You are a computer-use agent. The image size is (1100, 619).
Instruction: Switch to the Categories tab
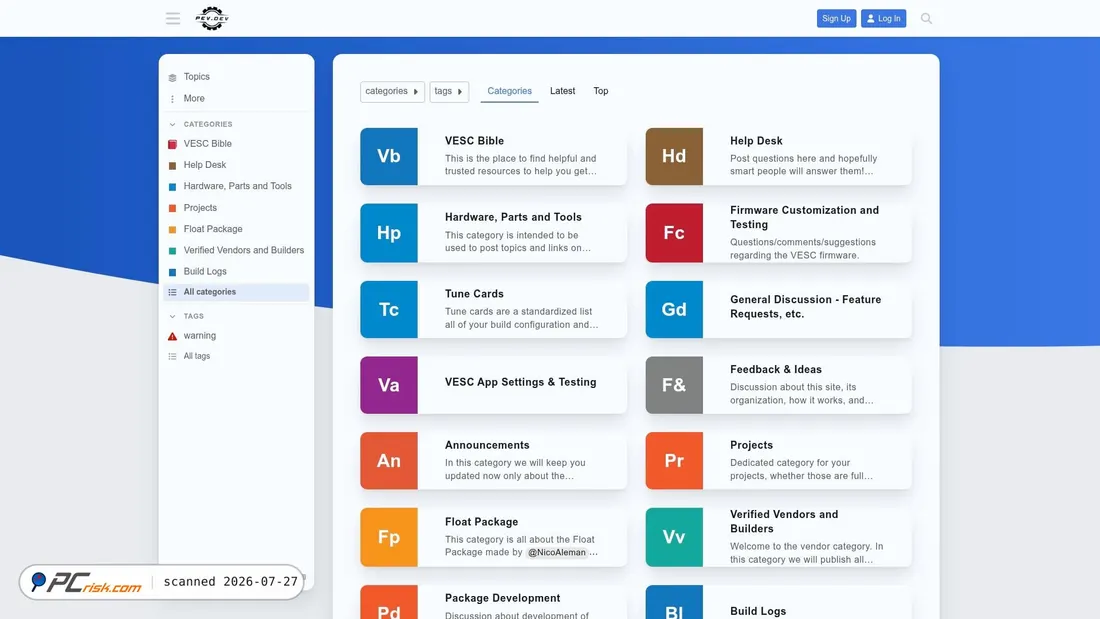click(509, 91)
